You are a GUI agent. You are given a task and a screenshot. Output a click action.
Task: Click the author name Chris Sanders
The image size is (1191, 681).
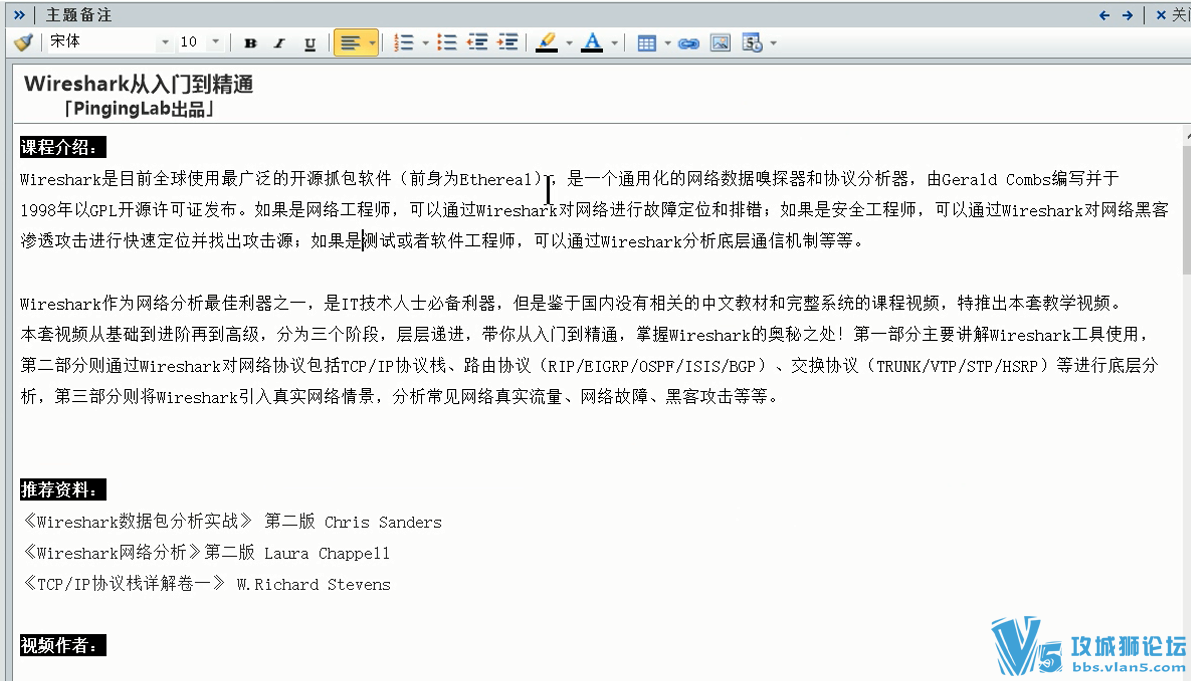[x=383, y=522]
